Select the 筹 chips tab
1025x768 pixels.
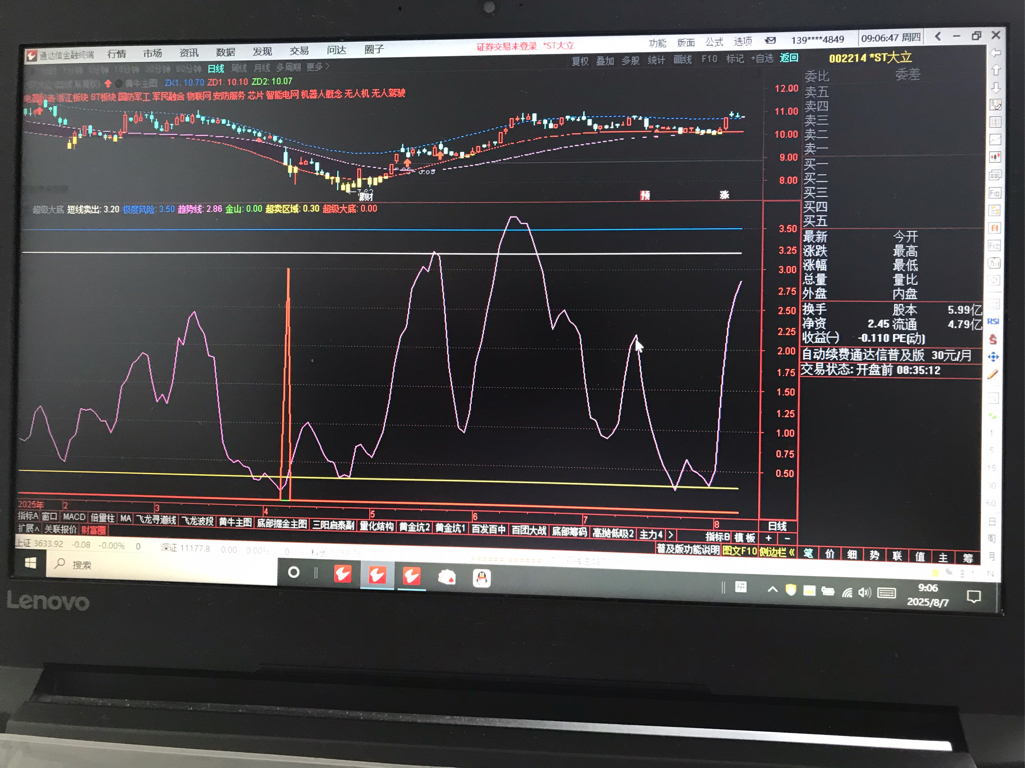pyautogui.click(x=968, y=558)
